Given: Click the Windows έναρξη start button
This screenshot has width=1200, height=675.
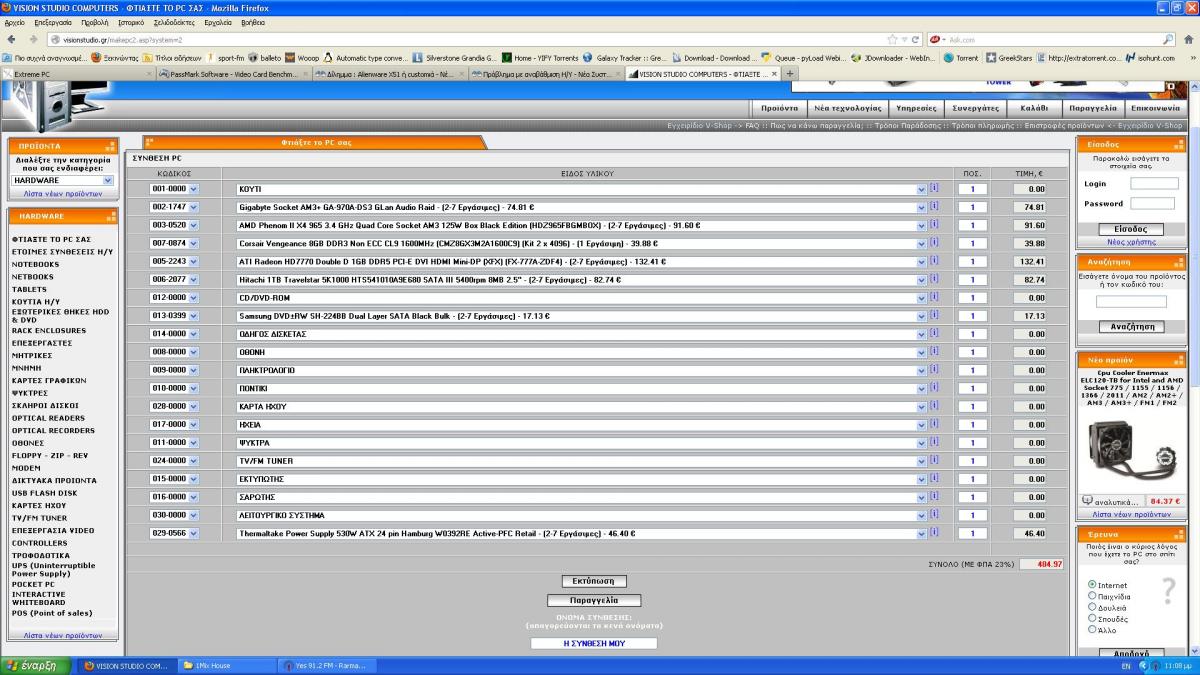Looking at the screenshot, I should point(34,665).
